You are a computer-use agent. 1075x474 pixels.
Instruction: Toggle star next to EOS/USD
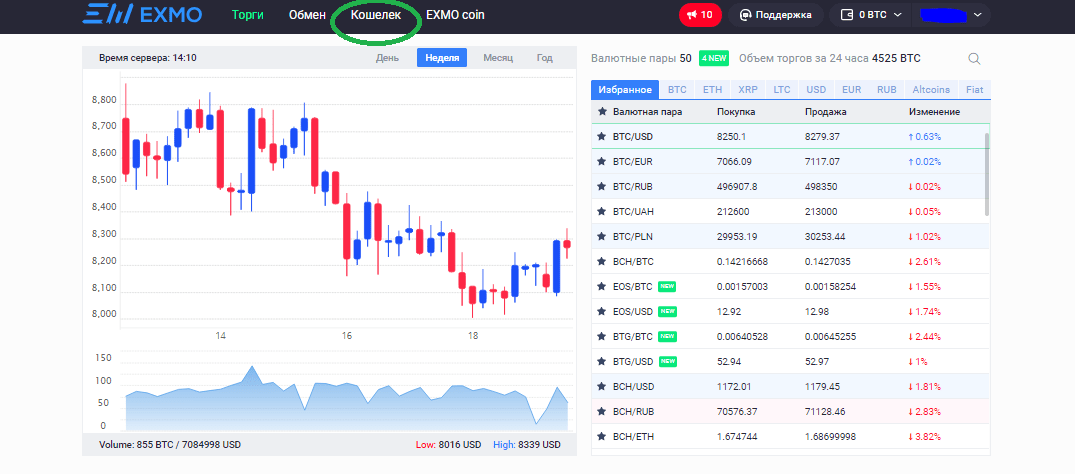601,311
